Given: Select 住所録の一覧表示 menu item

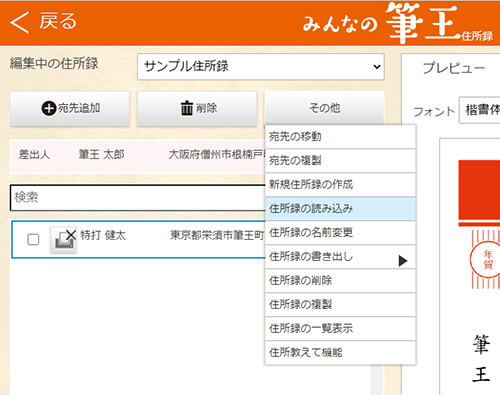Looking at the screenshot, I should [340, 329].
